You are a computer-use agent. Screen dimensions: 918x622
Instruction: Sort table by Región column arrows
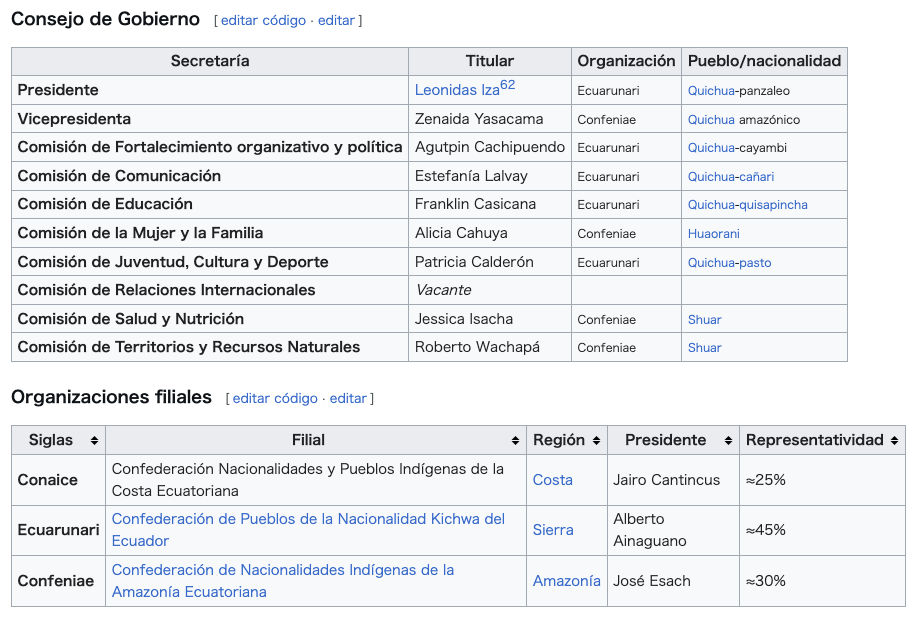[x=597, y=441]
